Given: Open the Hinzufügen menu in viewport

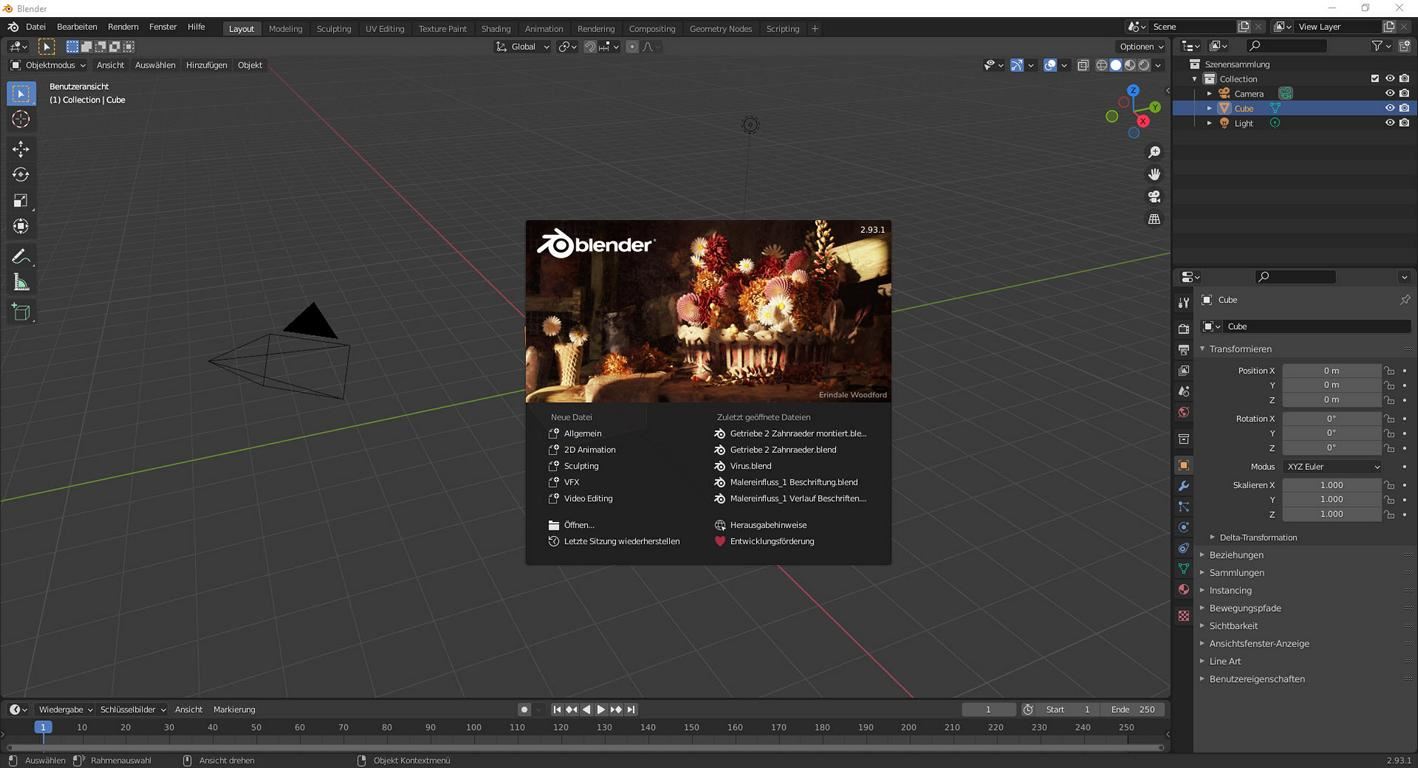Looking at the screenshot, I should [206, 65].
